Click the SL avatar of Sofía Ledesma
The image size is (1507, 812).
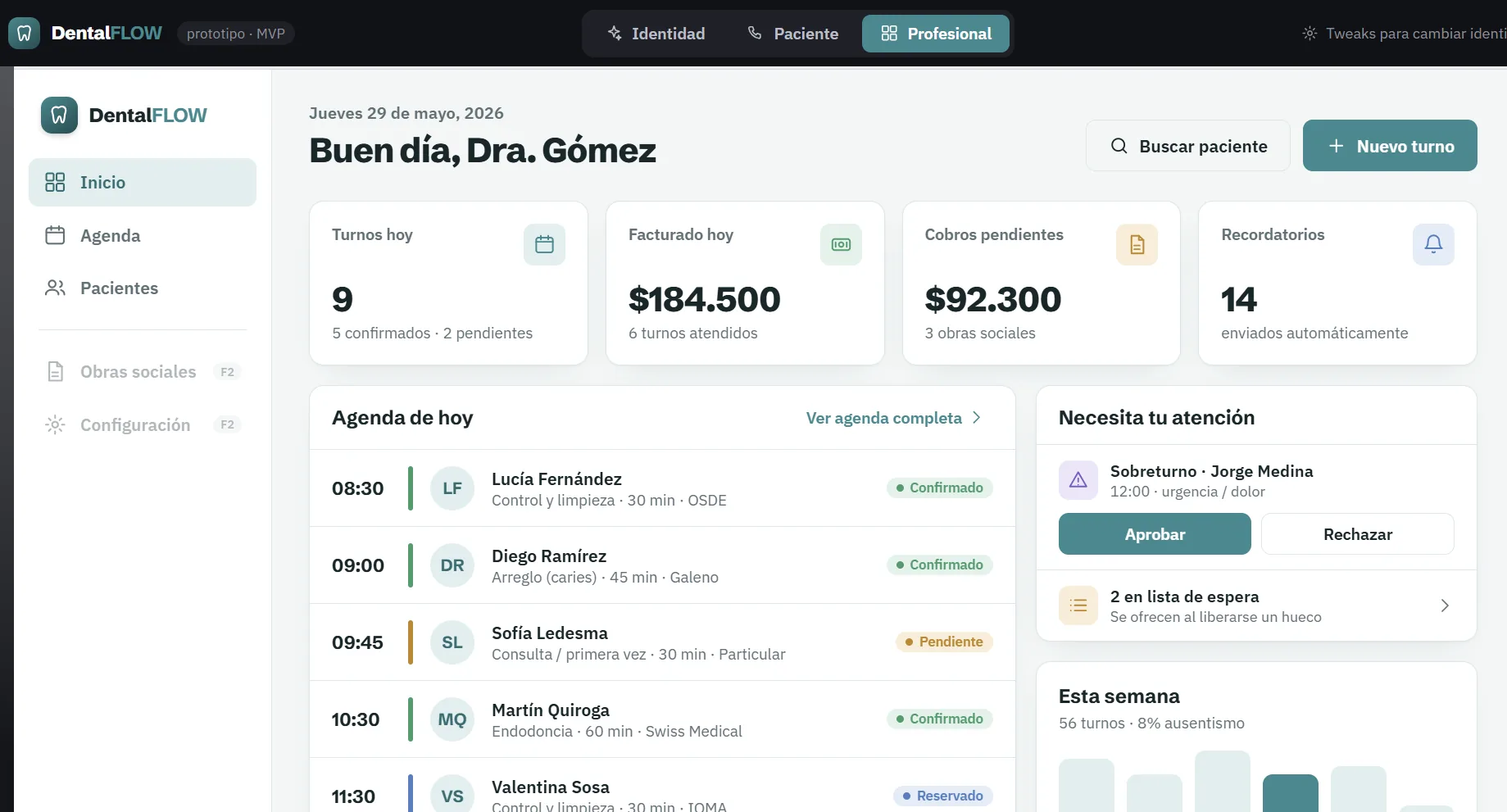click(x=452, y=642)
